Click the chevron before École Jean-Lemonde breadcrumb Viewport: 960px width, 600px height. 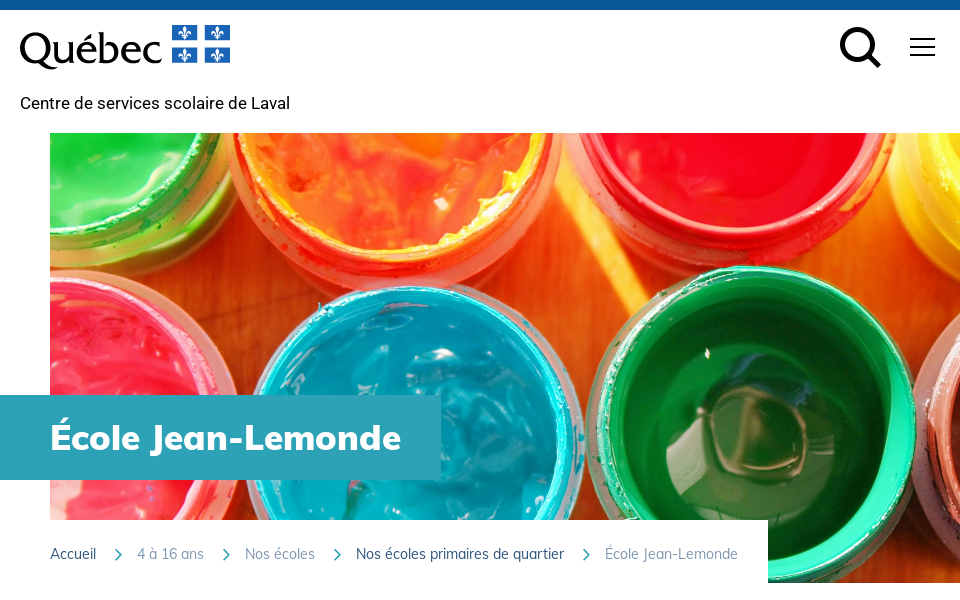(x=586, y=555)
